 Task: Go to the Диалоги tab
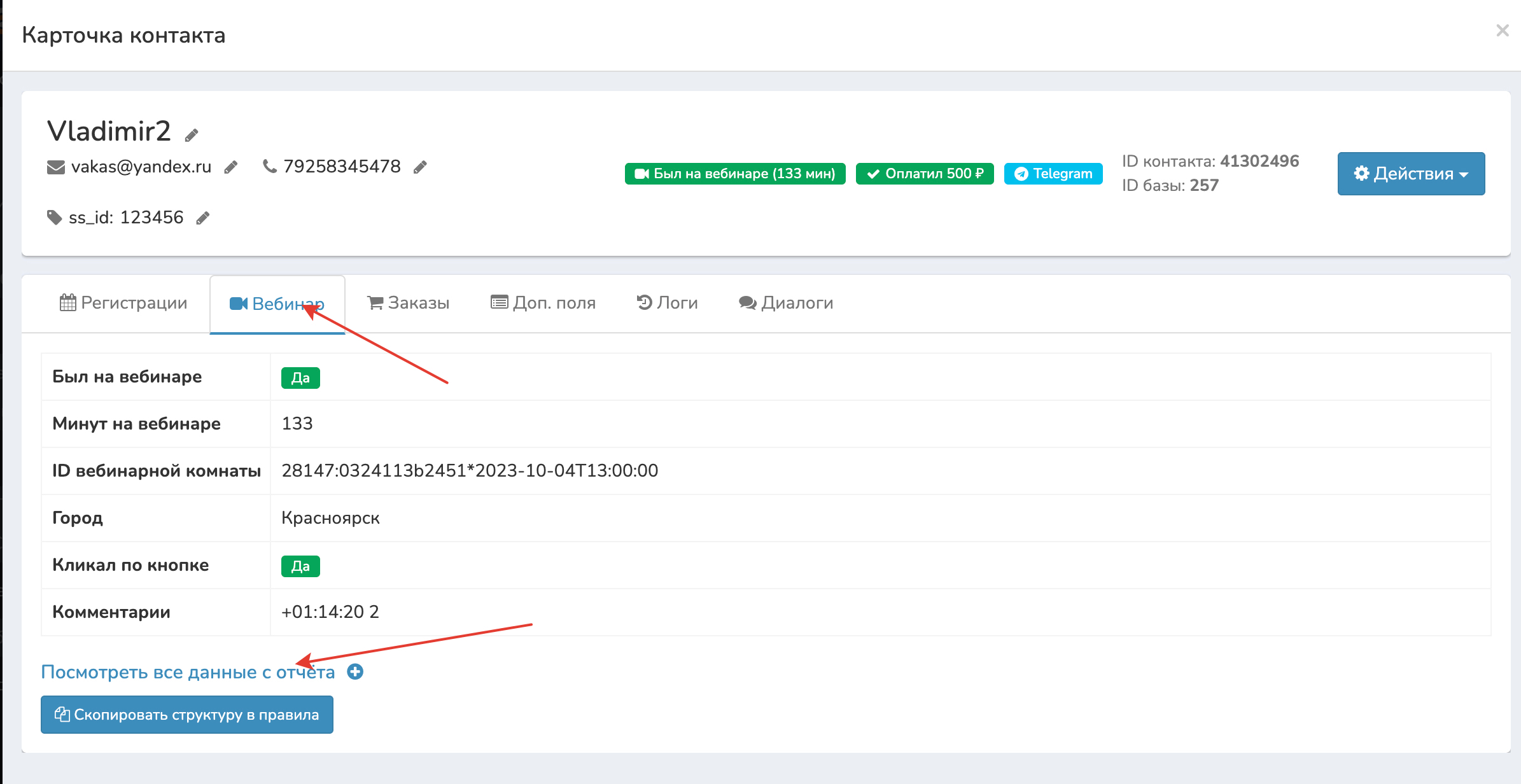point(786,303)
